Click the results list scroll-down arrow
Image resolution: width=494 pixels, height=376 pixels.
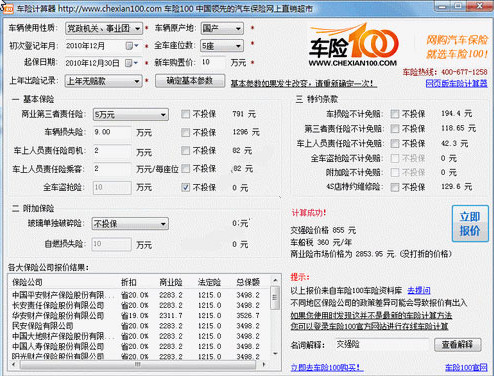click(x=275, y=353)
